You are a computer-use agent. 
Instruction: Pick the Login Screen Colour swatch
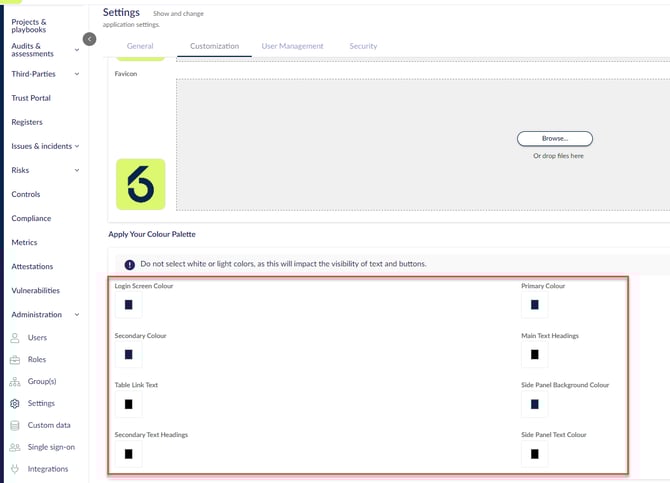pos(128,305)
